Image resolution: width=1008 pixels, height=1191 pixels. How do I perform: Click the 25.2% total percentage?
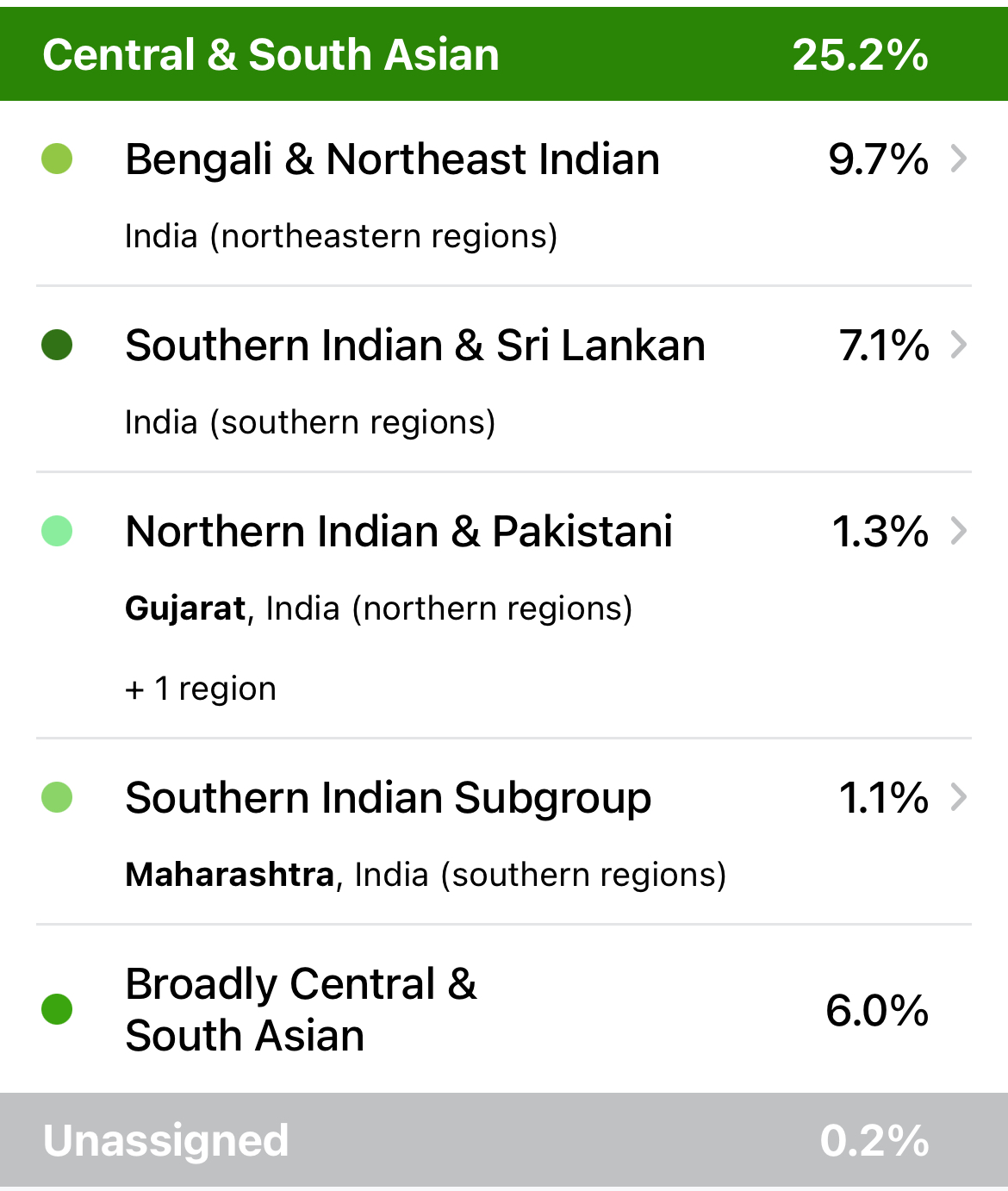pyautogui.click(x=860, y=55)
